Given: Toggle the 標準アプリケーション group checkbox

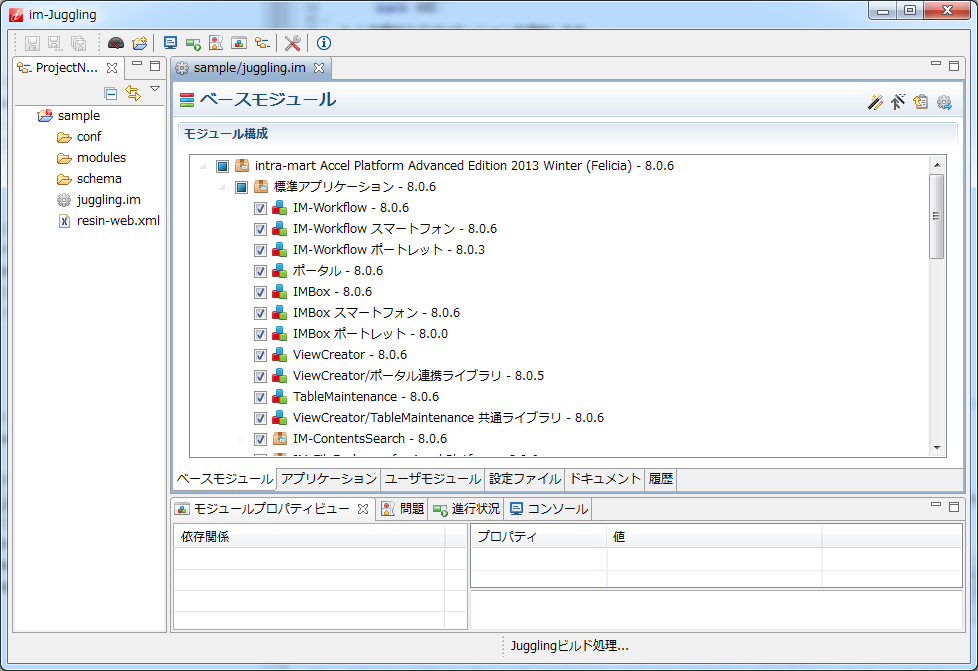Looking at the screenshot, I should point(241,187).
